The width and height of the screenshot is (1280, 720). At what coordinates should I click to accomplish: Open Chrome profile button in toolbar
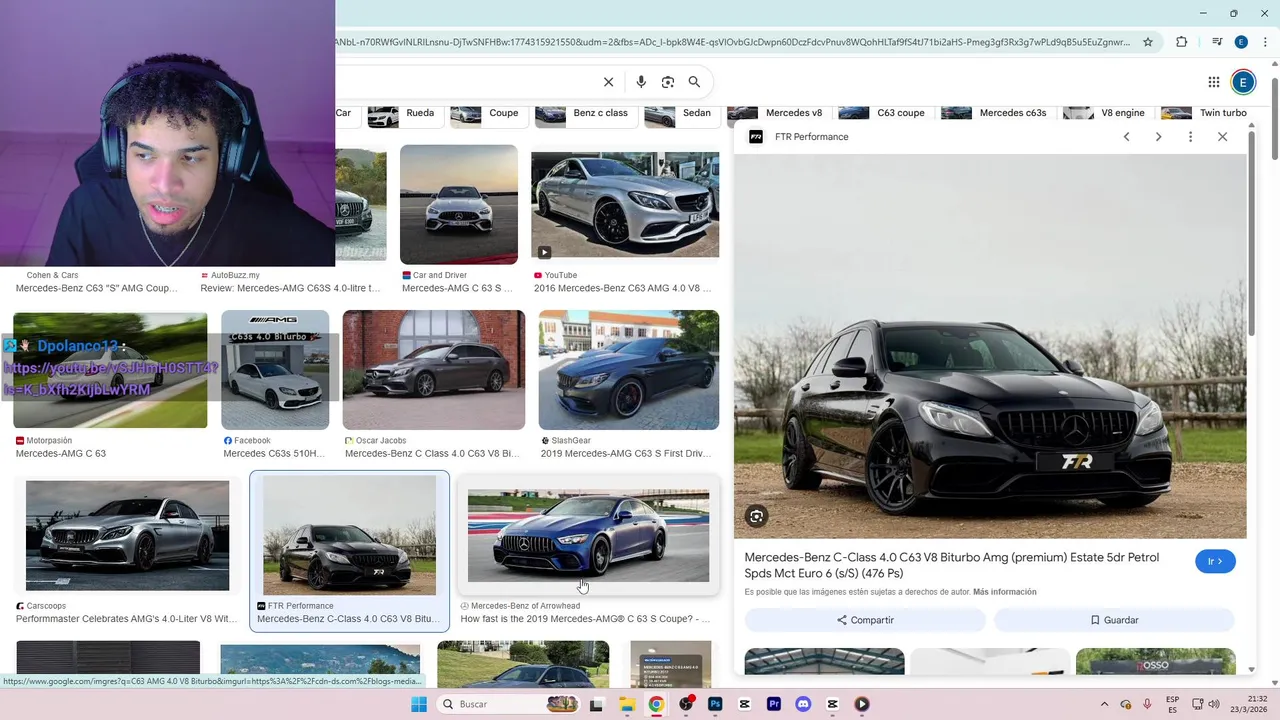click(x=1241, y=42)
